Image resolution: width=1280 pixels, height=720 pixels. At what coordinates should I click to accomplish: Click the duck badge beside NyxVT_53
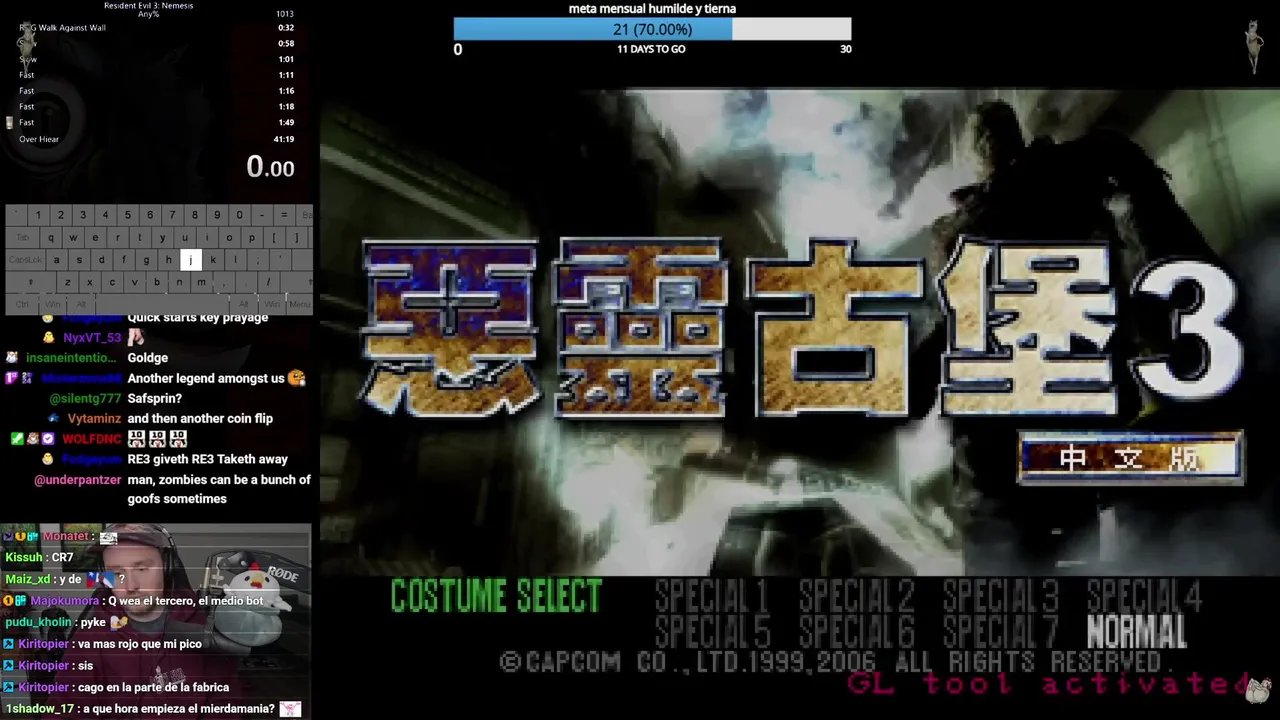click(48, 338)
